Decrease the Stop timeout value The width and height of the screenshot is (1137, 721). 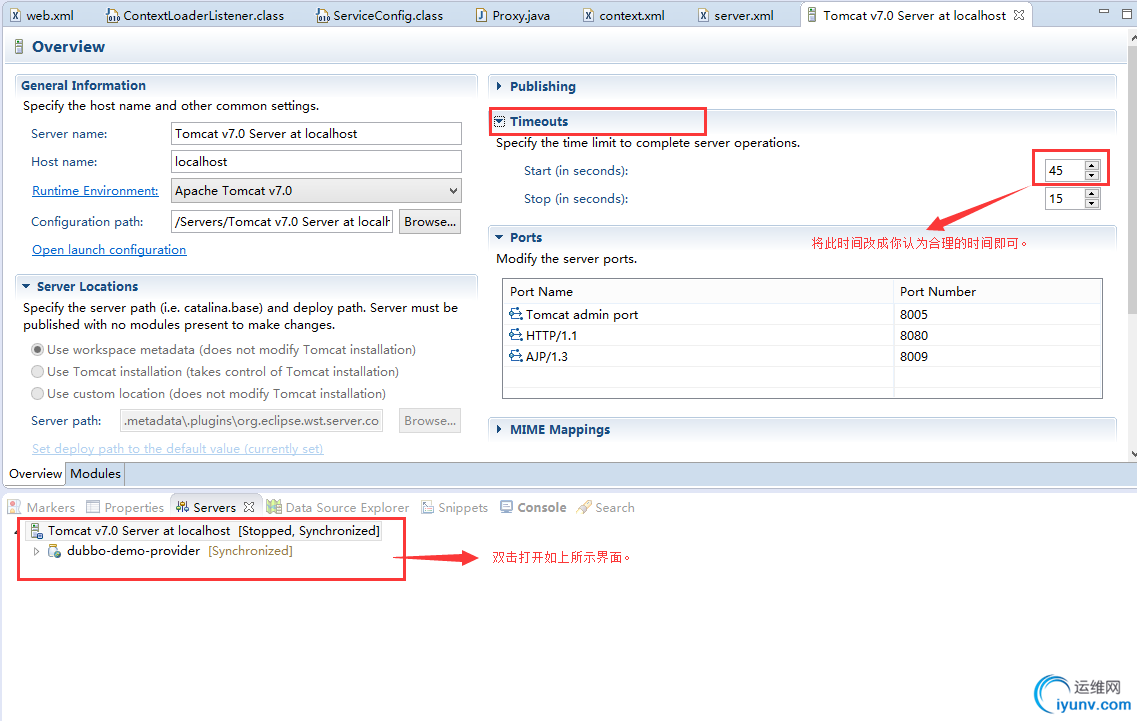point(1092,203)
